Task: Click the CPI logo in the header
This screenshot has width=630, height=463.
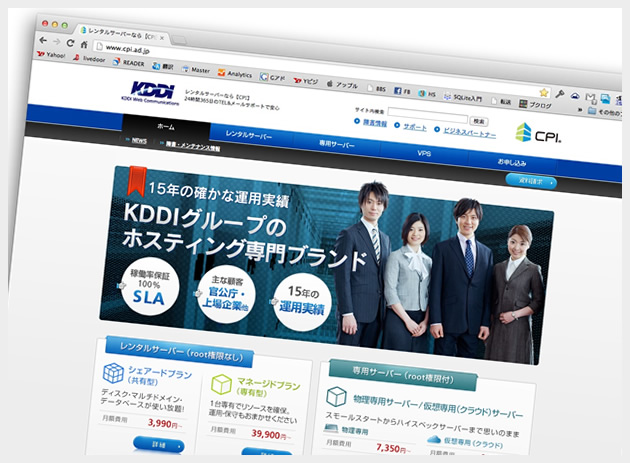Action: point(539,133)
